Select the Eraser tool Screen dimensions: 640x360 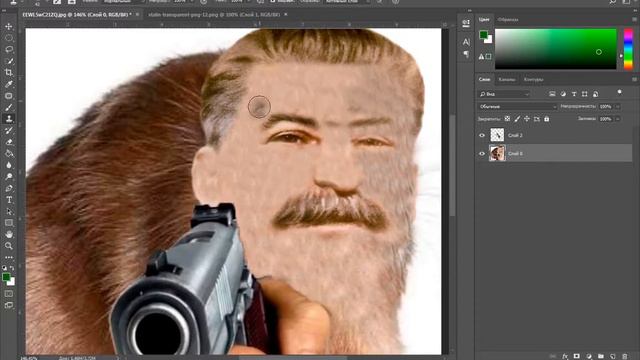point(9,142)
